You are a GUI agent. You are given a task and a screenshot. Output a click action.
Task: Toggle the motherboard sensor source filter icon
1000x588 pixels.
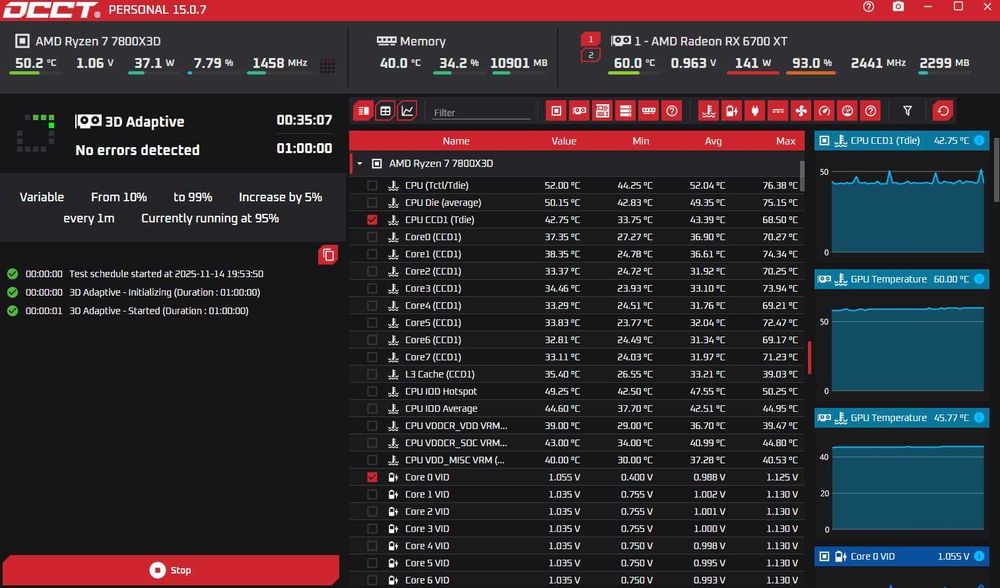point(602,111)
